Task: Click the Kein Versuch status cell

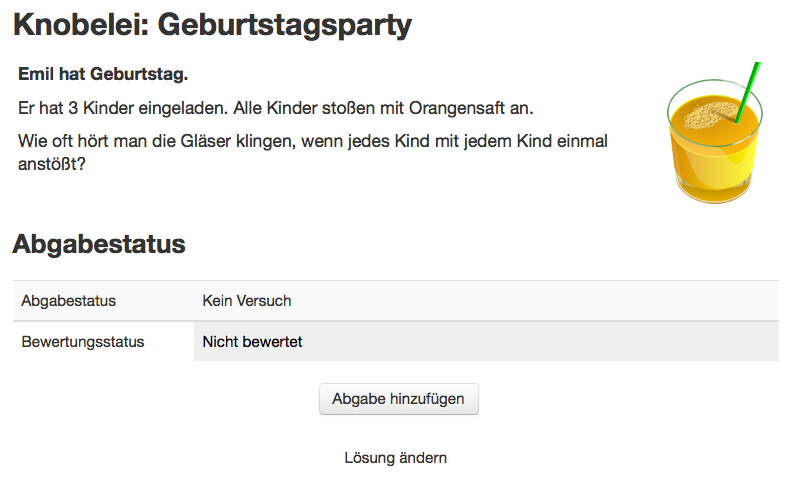Action: point(486,301)
